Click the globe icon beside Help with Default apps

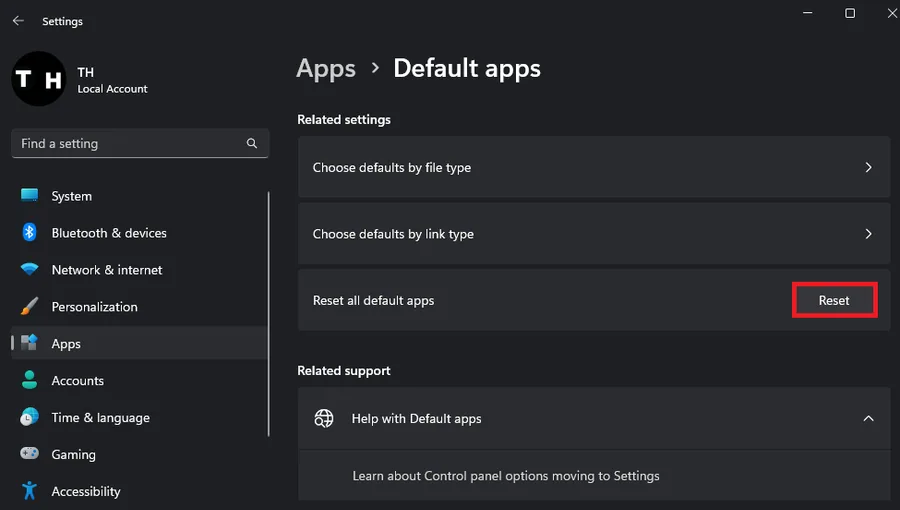pos(324,418)
